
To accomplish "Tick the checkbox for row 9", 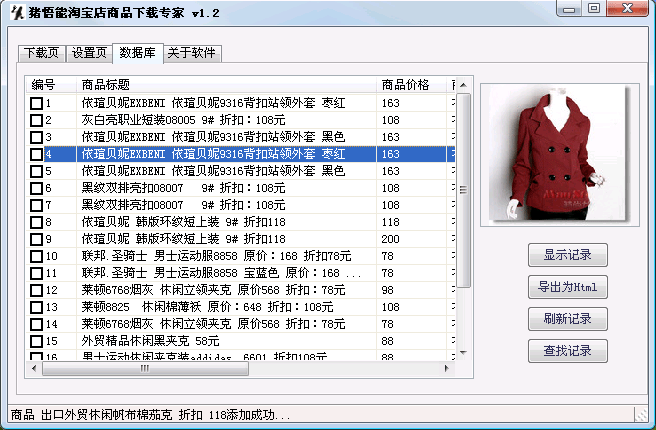I will coord(36,239).
